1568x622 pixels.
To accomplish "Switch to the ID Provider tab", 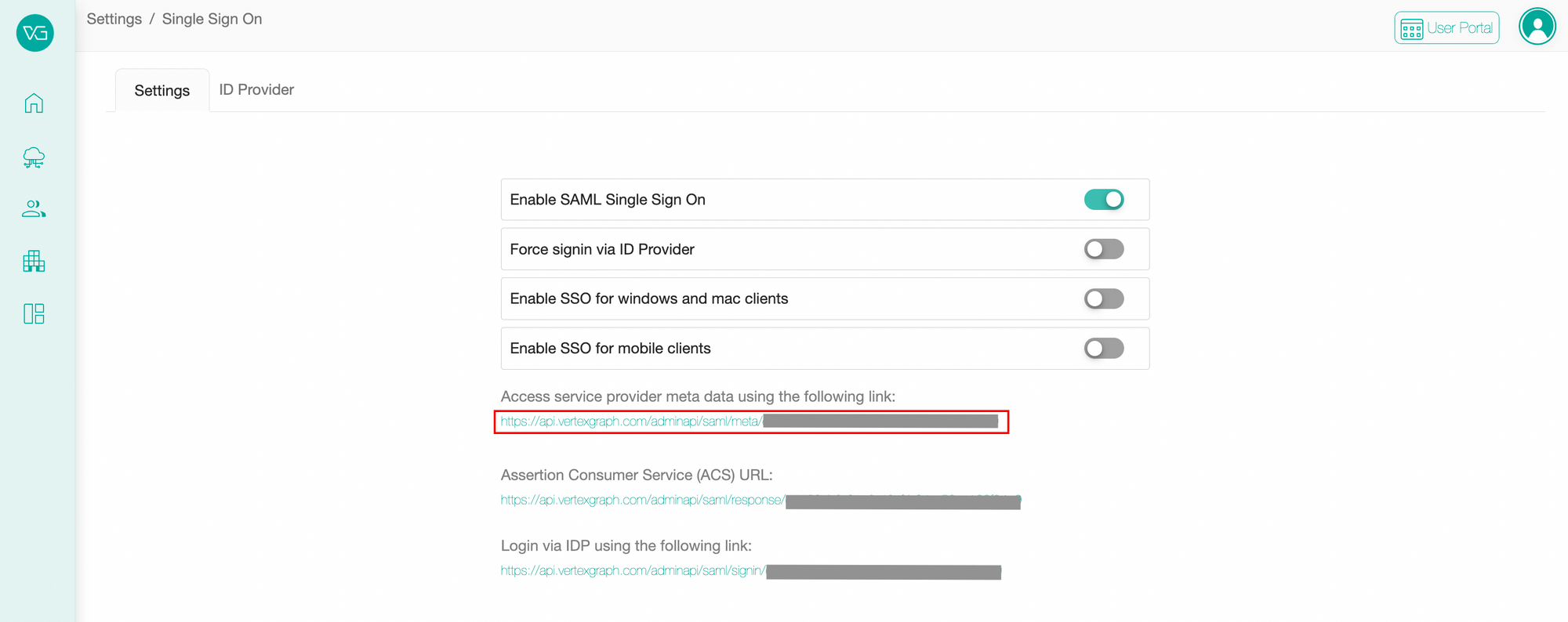I will point(256,90).
